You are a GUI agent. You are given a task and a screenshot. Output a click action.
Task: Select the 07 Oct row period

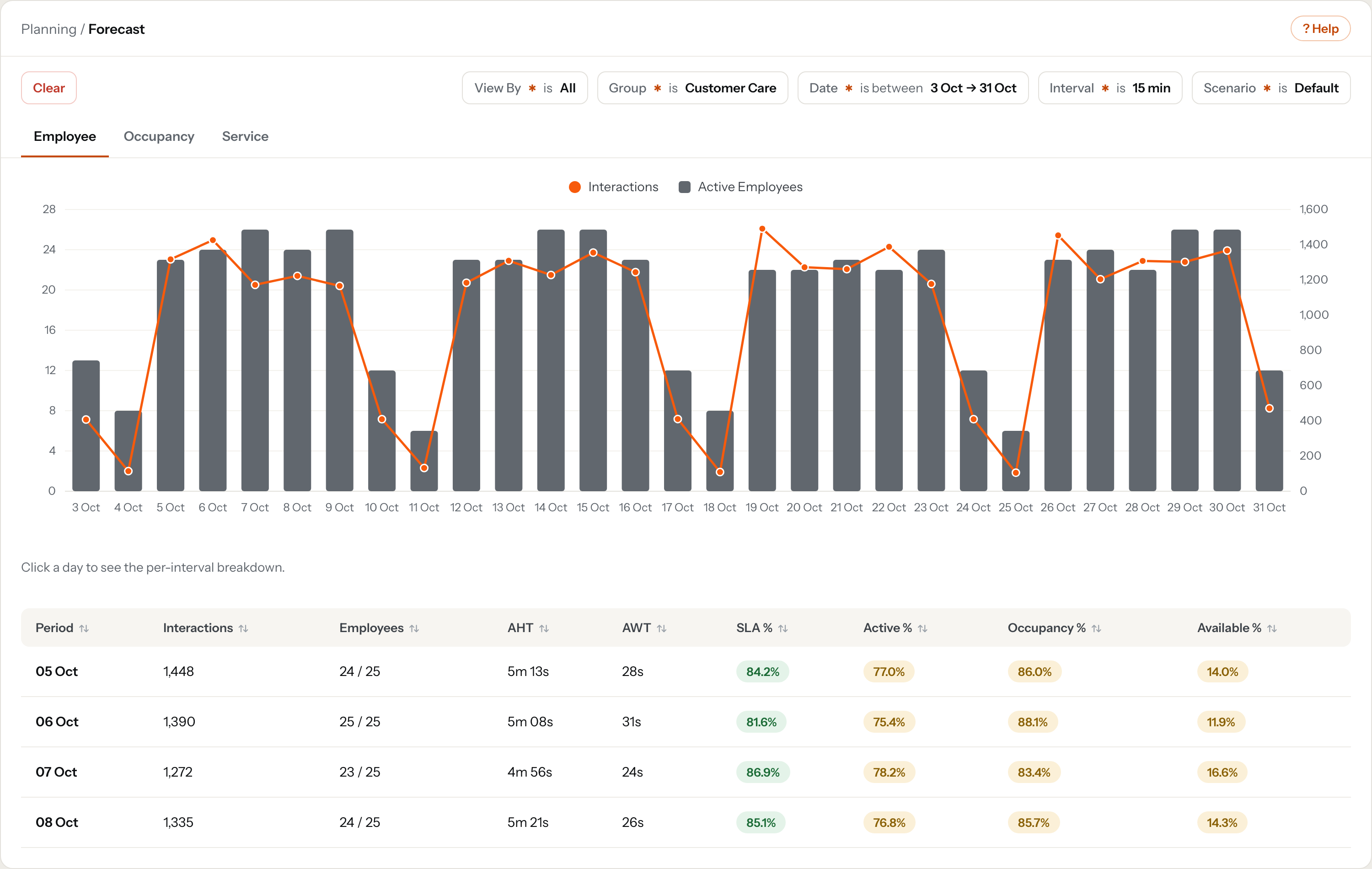pos(56,772)
